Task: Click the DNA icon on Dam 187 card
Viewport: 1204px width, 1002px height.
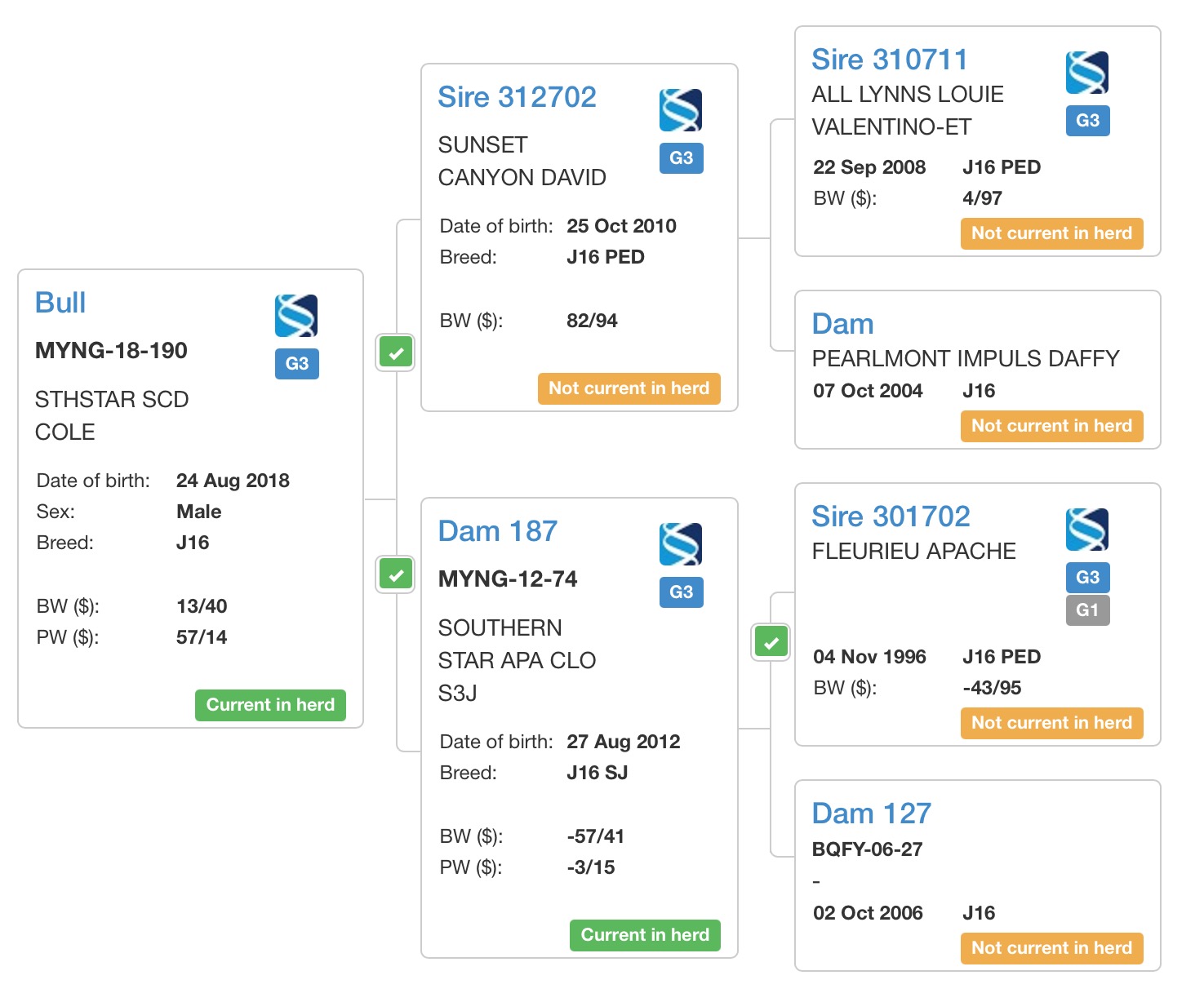Action: click(680, 544)
